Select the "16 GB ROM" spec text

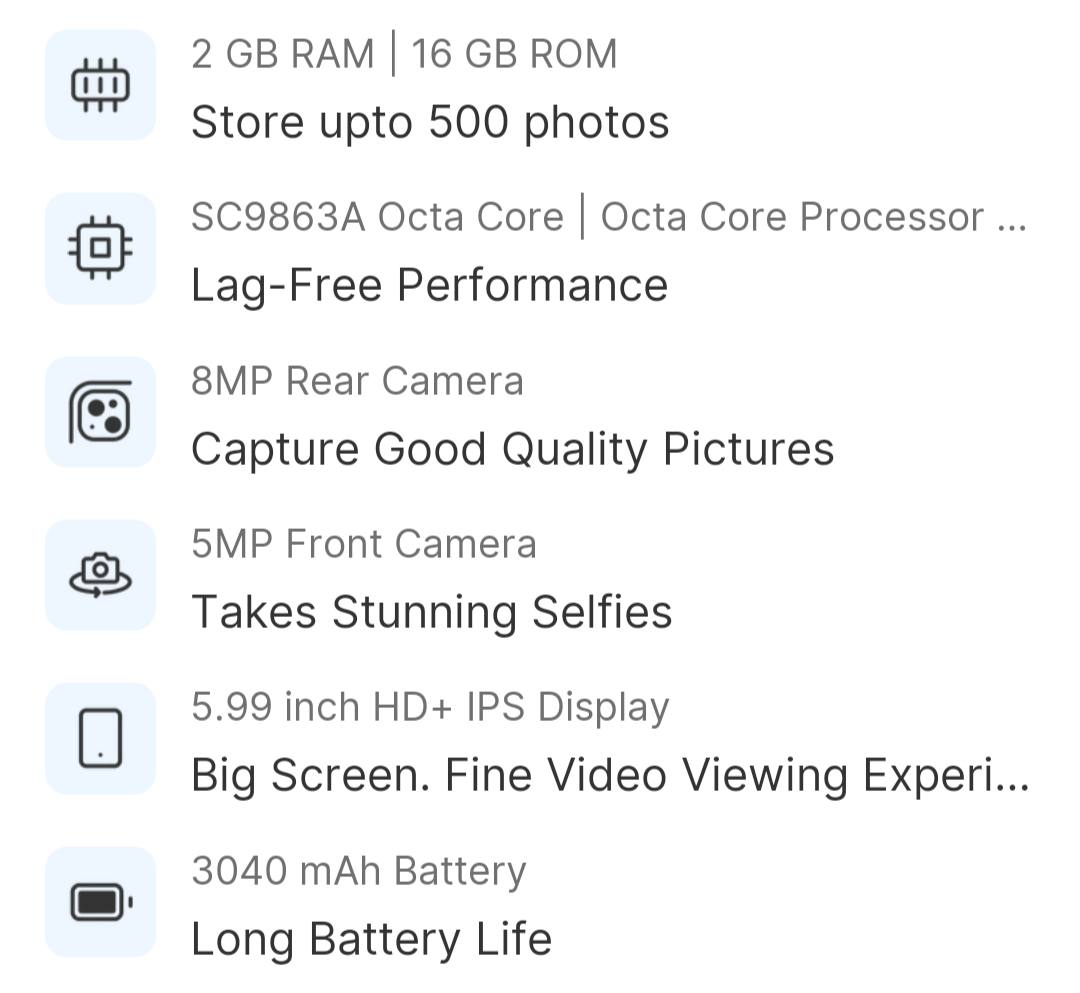coord(514,54)
